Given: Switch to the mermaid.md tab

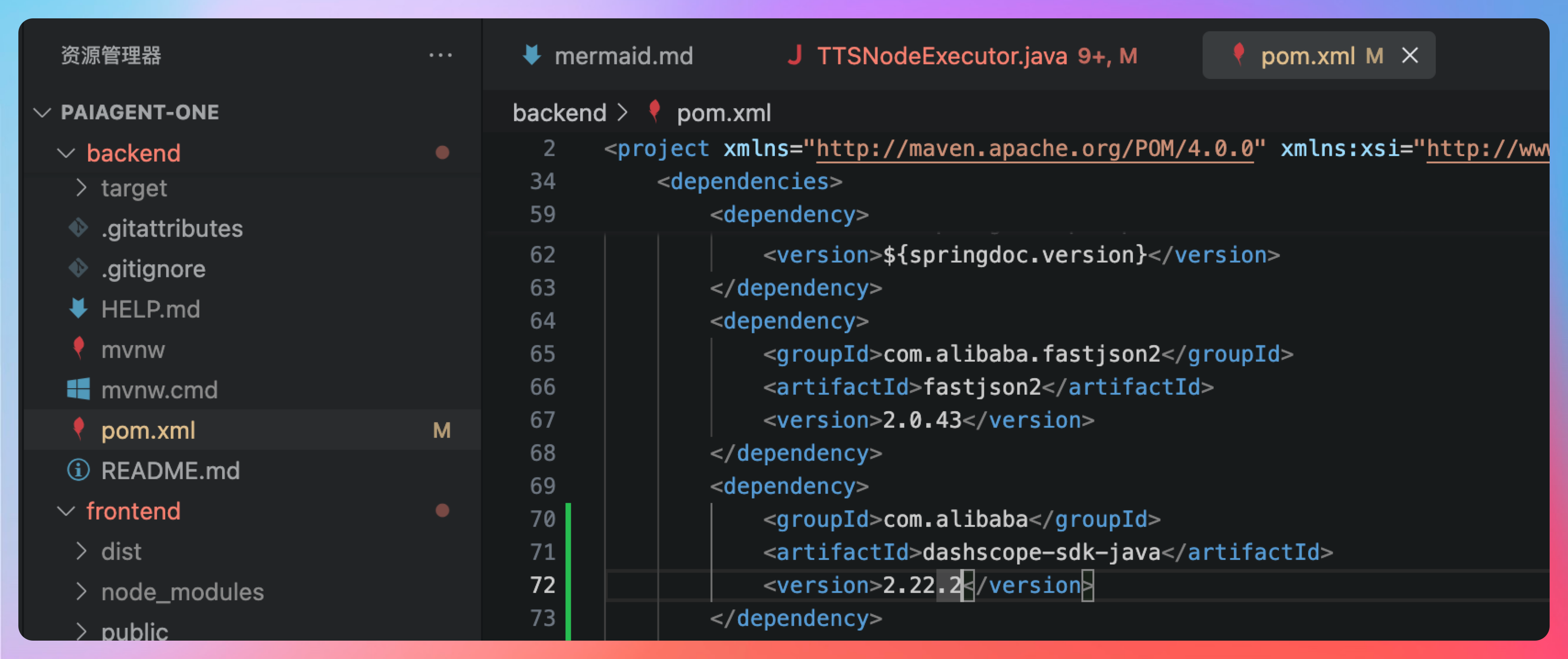Looking at the screenshot, I should [x=623, y=56].
